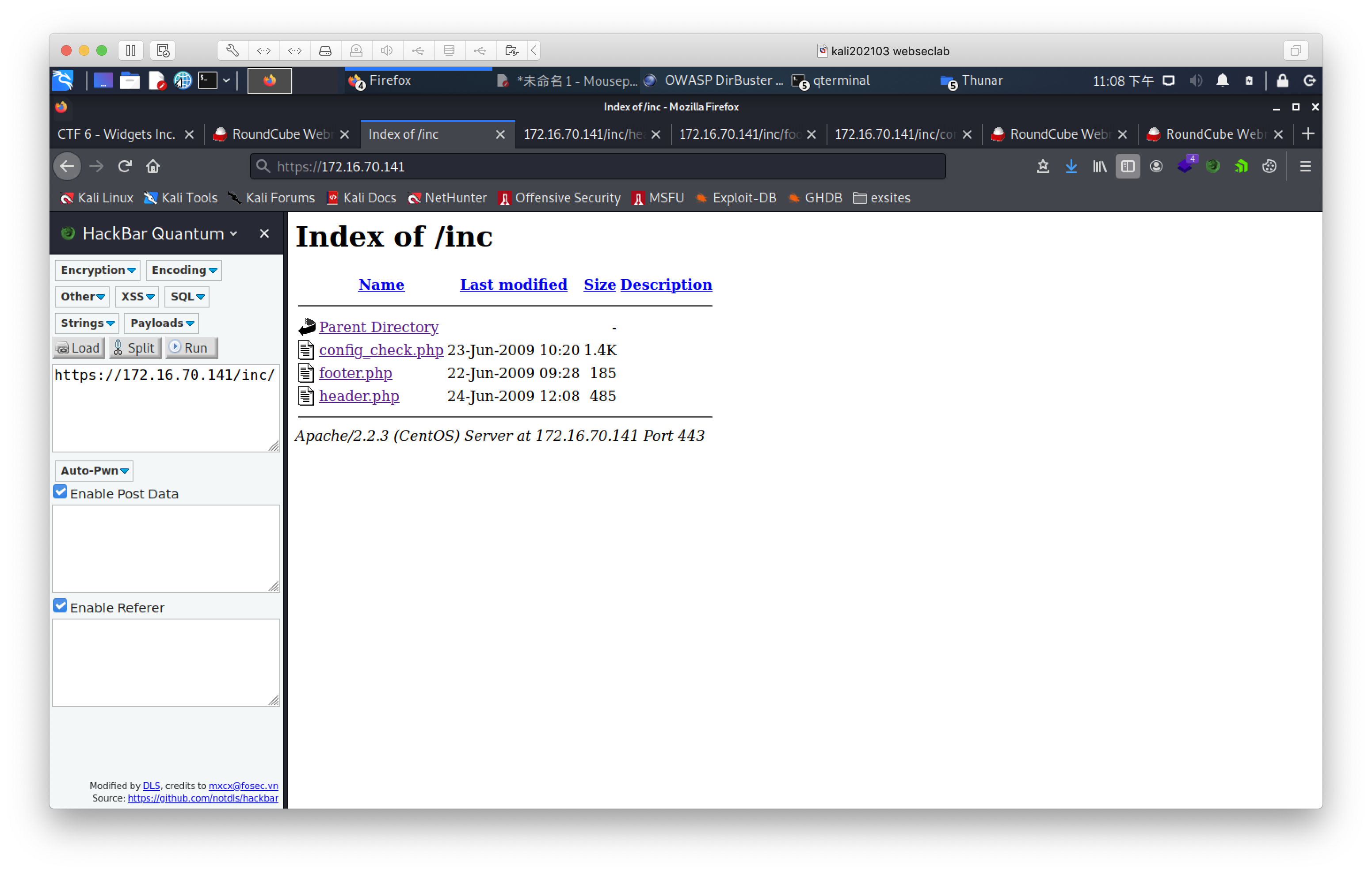Click the Encoding tool icon
Image resolution: width=1372 pixels, height=874 pixels.
point(184,269)
